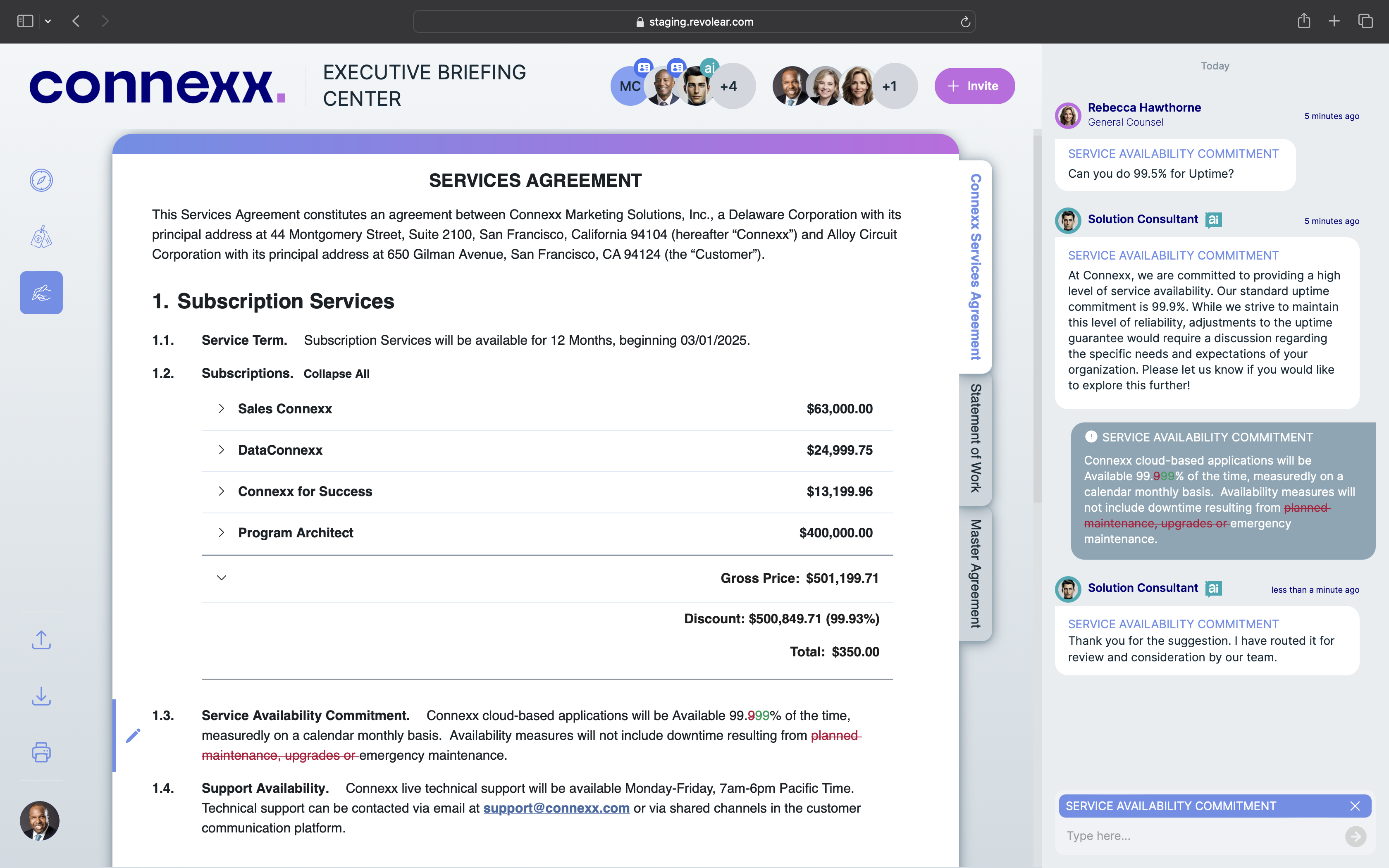Remove the Service Availability Commitment chat tag
Image resolution: width=1389 pixels, height=868 pixels.
coord(1355,806)
